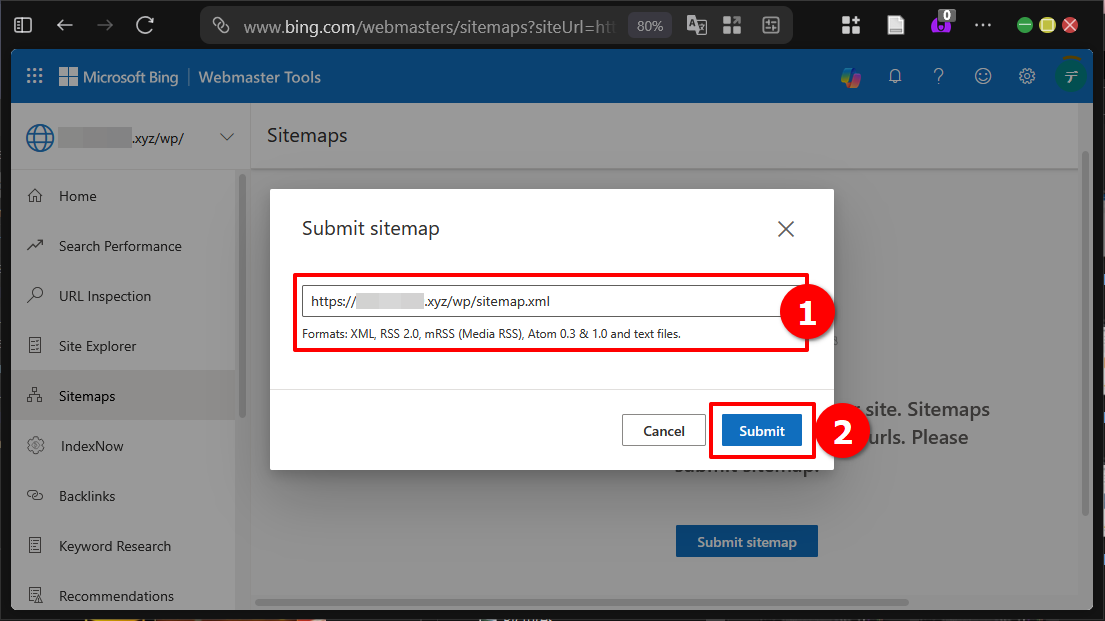Go to the Home section

[79, 195]
